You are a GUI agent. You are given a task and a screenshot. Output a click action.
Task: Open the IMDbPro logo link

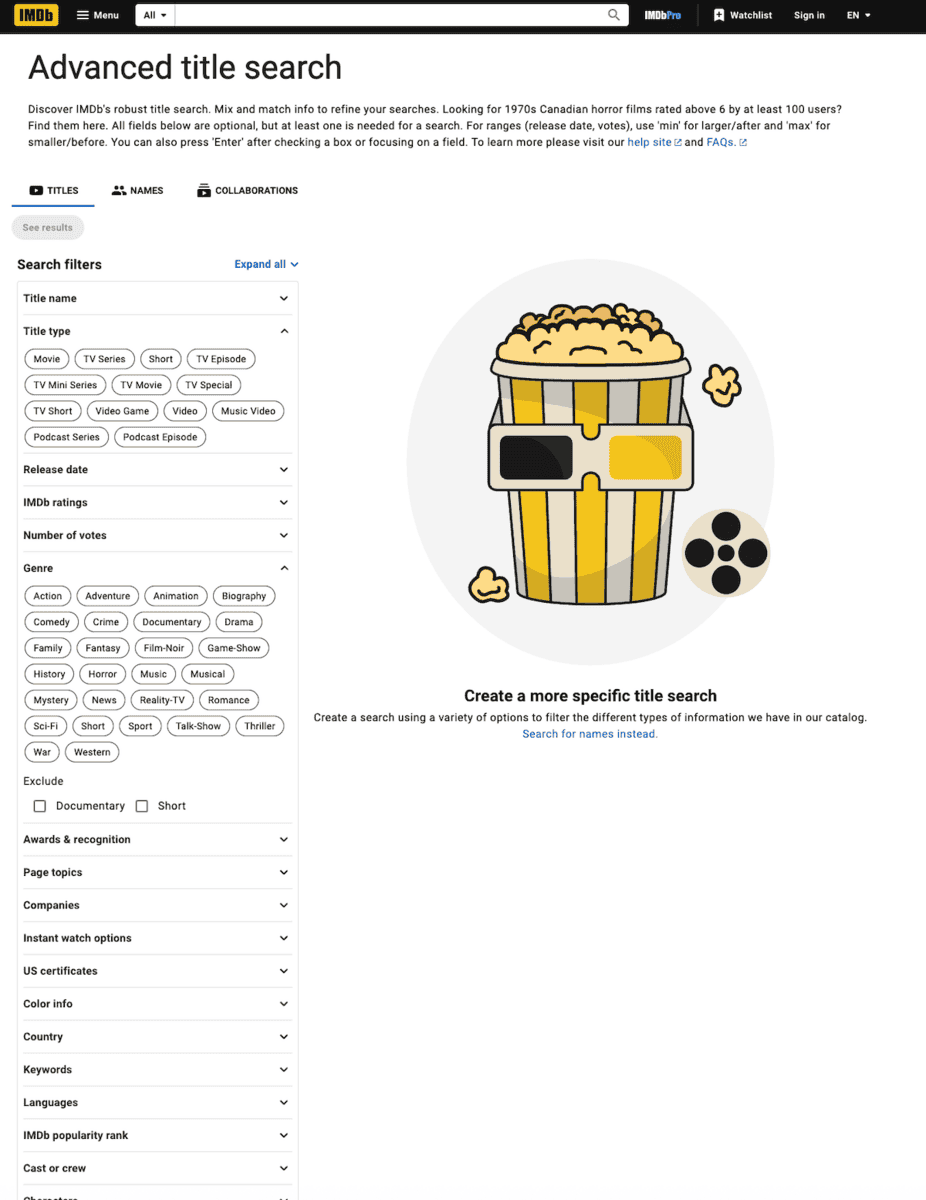point(662,15)
